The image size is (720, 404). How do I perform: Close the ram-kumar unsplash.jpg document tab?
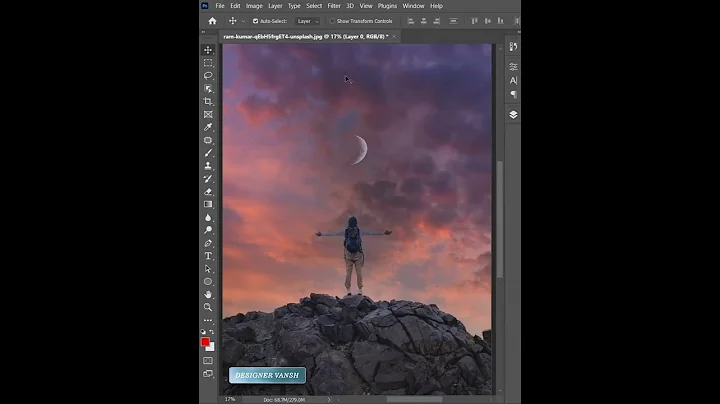(x=394, y=36)
